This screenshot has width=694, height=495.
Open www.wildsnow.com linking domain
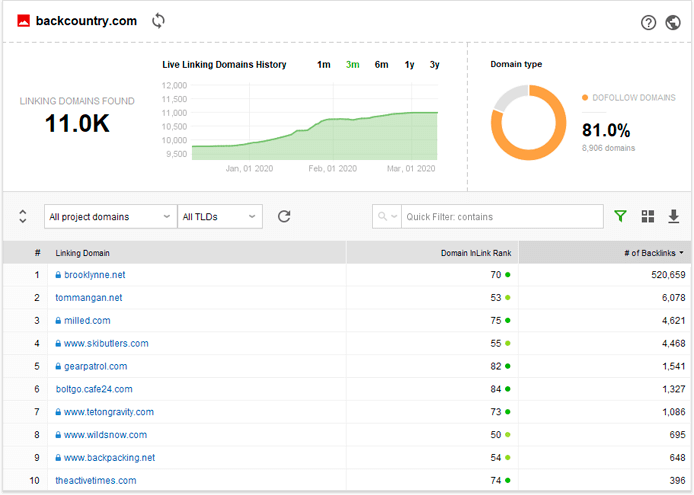click(x=105, y=435)
